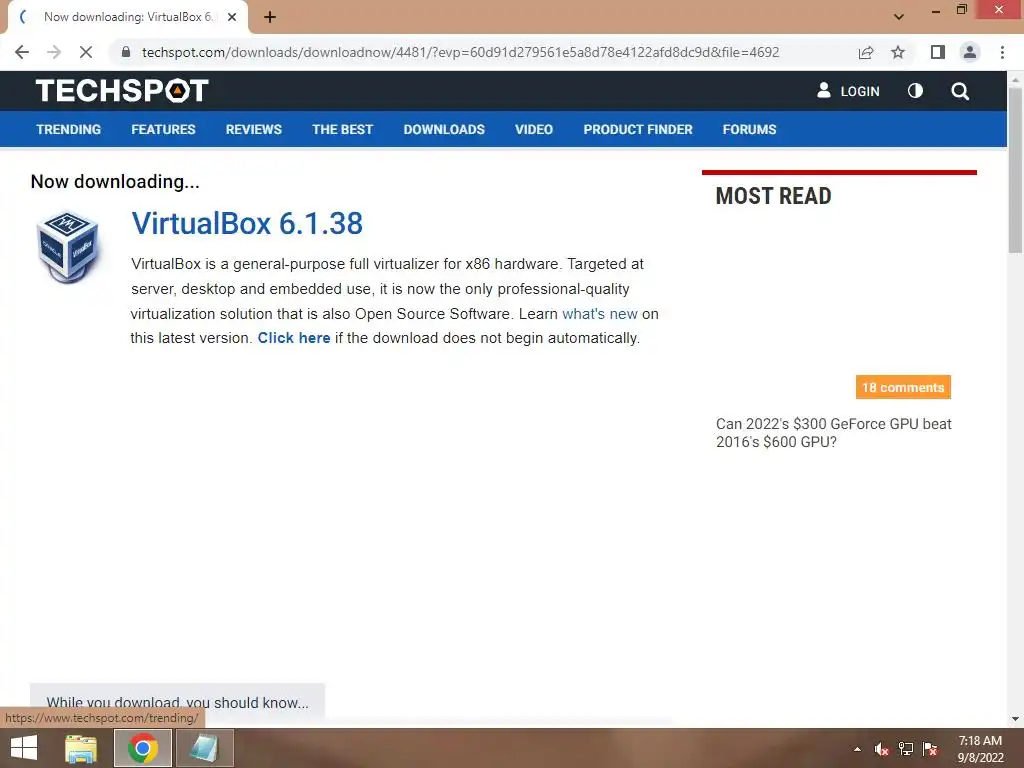Open a new tab with plus button
The height and width of the screenshot is (768, 1024).
point(270,17)
